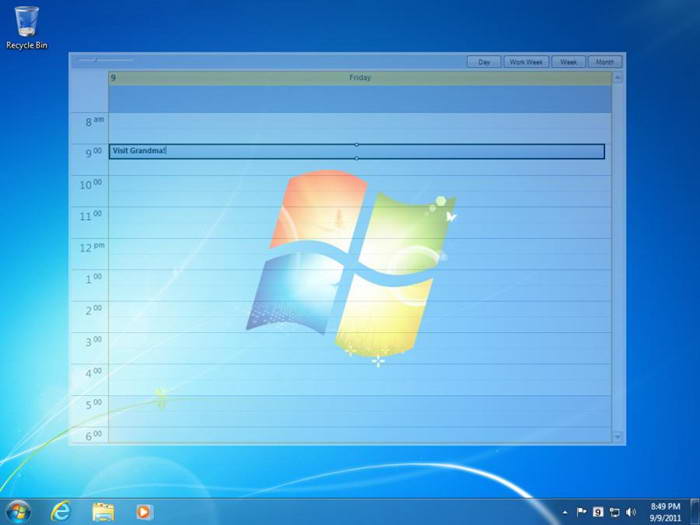
Task: Click the 12 pm time label
Action: coord(92,247)
